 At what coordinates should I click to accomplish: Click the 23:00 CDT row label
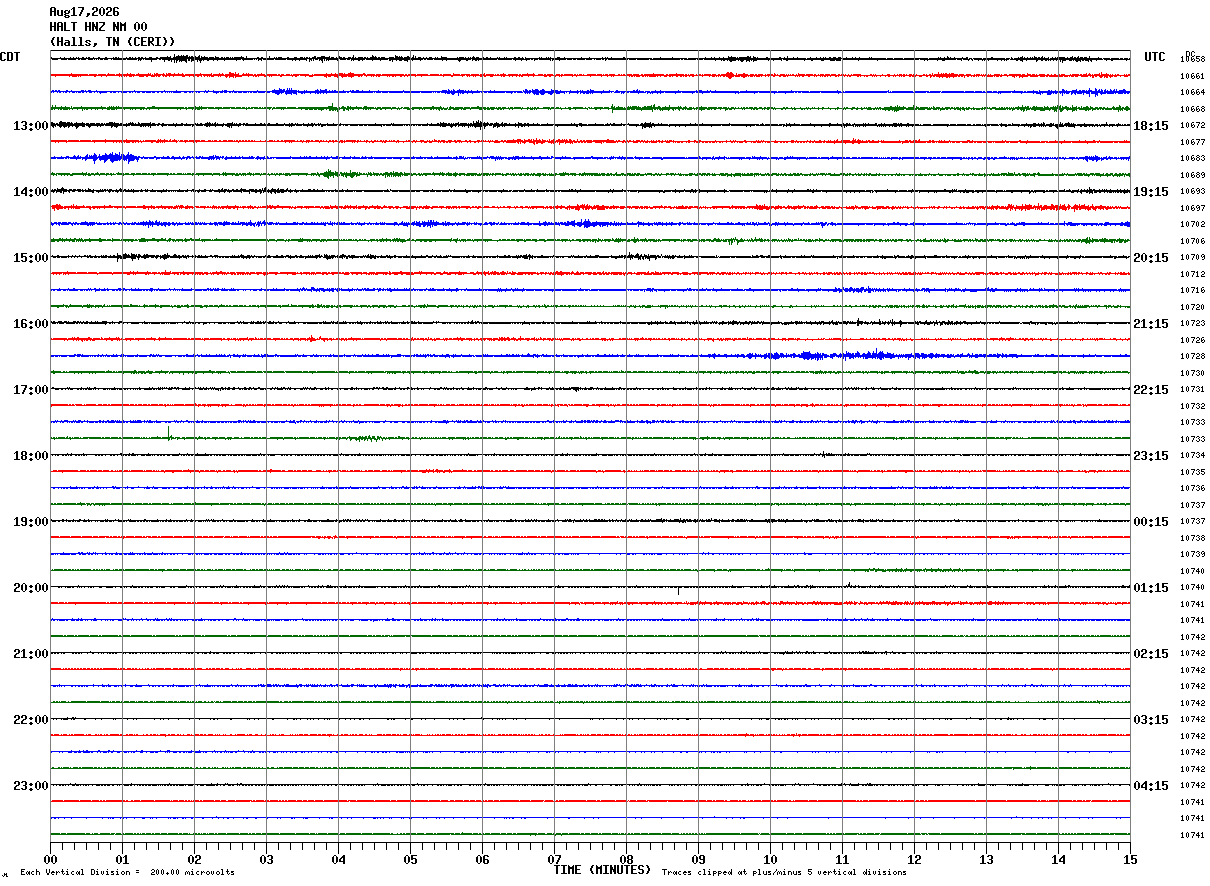coord(30,786)
